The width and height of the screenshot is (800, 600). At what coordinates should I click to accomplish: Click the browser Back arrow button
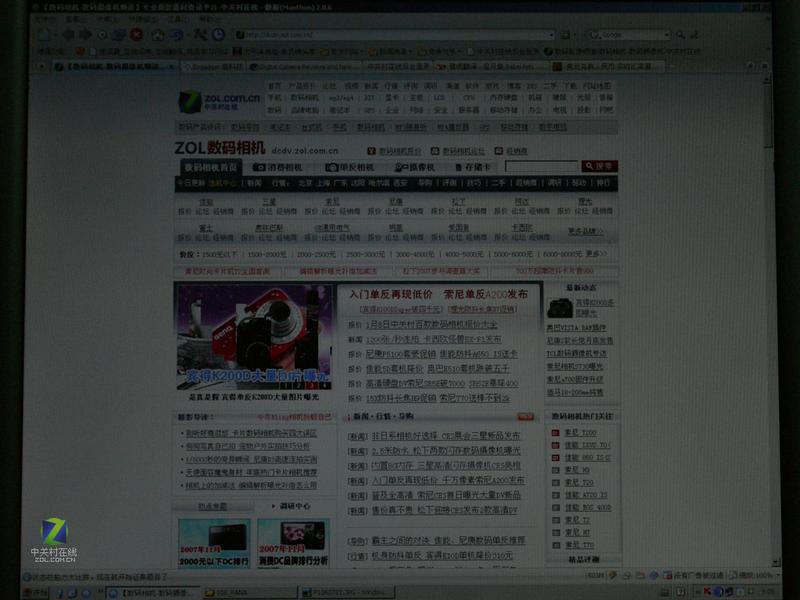pos(67,34)
